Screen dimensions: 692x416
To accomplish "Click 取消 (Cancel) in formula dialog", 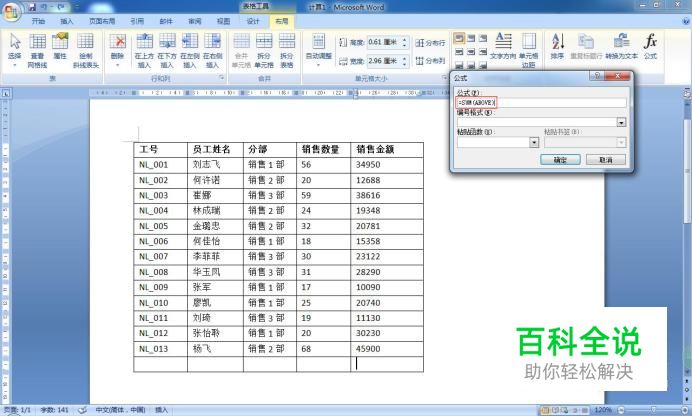I will click(606, 160).
